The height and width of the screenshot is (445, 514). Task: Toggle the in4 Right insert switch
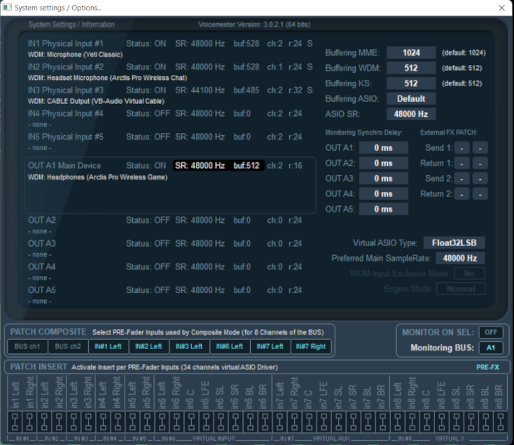click(x=118, y=421)
